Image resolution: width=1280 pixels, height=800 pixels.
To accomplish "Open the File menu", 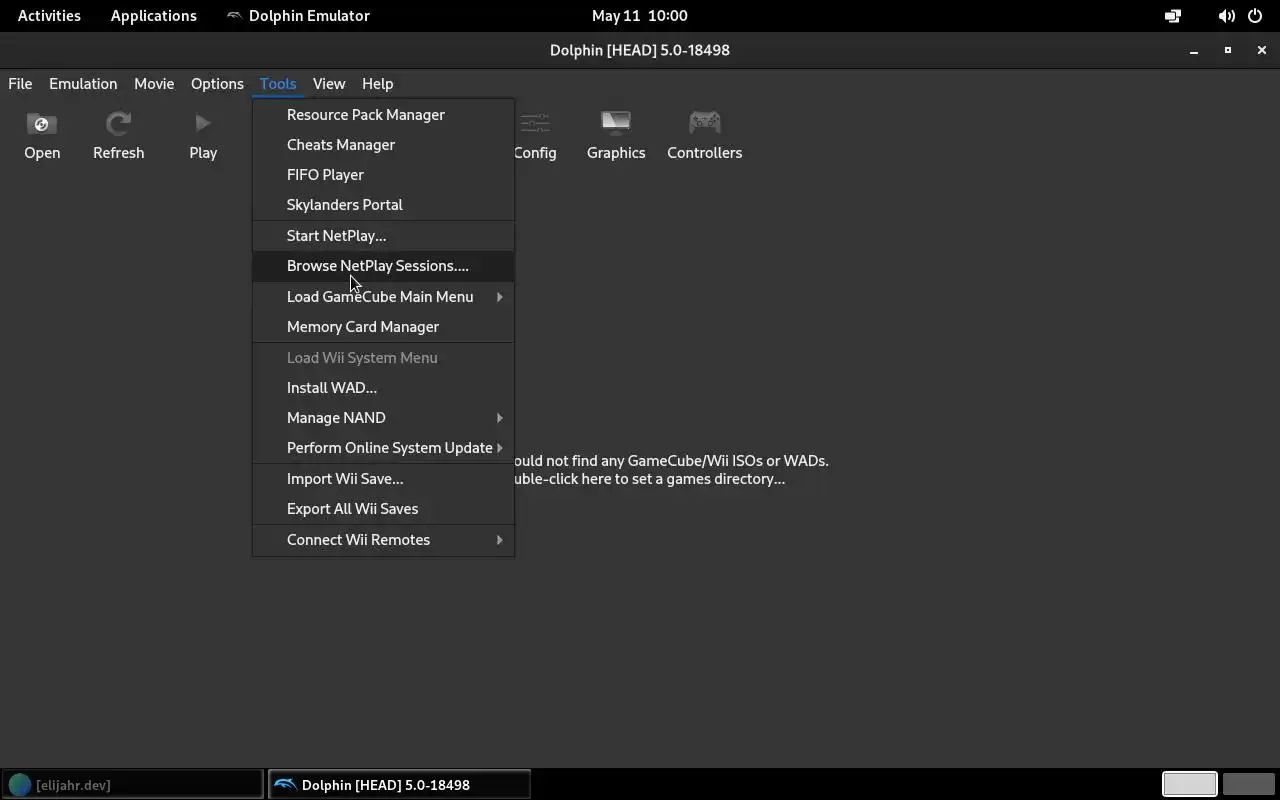I will (20, 84).
